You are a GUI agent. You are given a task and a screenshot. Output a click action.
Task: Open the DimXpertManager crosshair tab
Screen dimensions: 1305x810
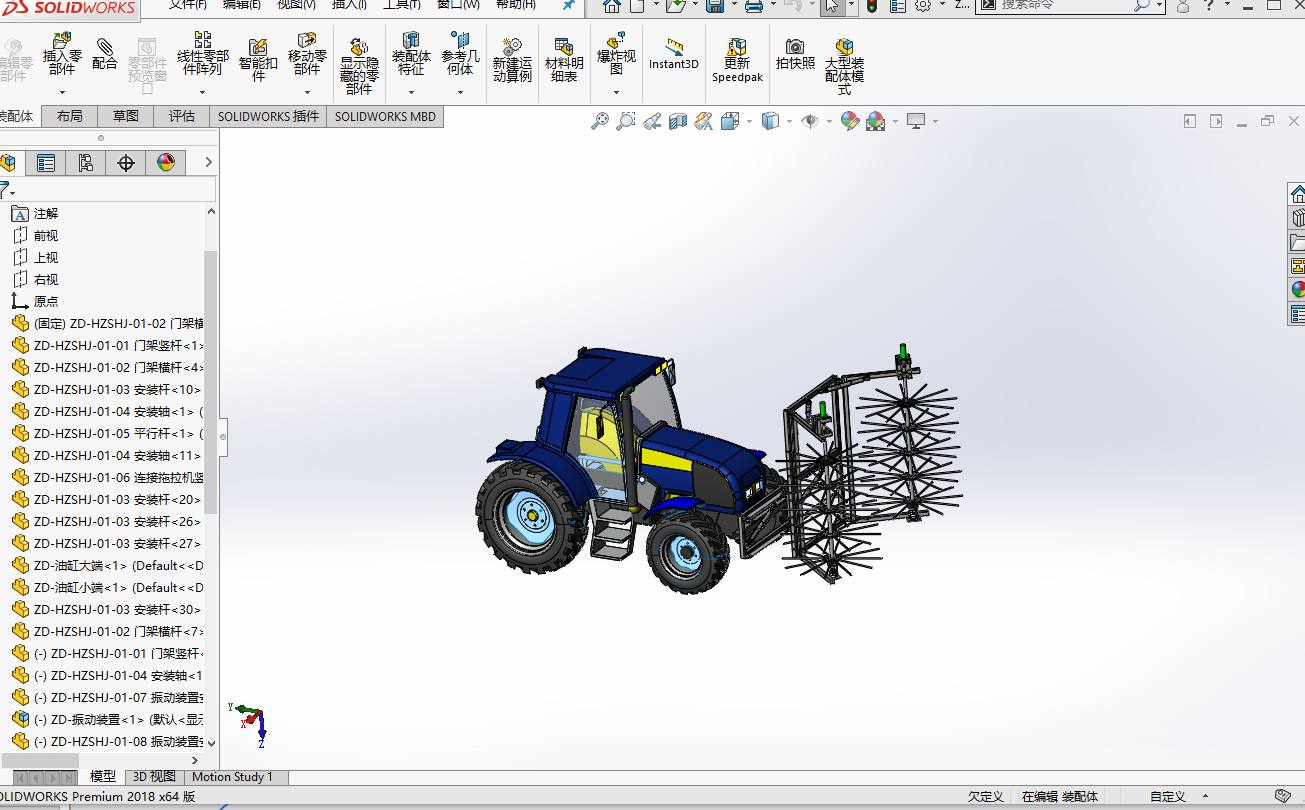126,163
